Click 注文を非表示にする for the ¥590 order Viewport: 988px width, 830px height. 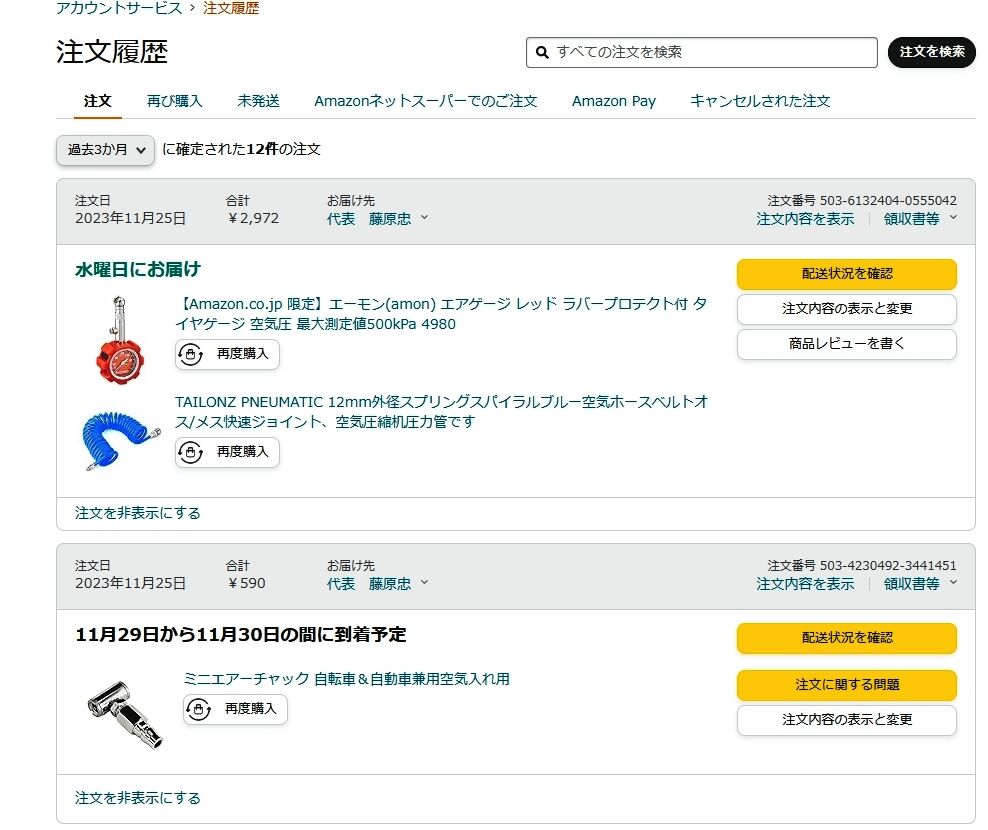[x=137, y=798]
